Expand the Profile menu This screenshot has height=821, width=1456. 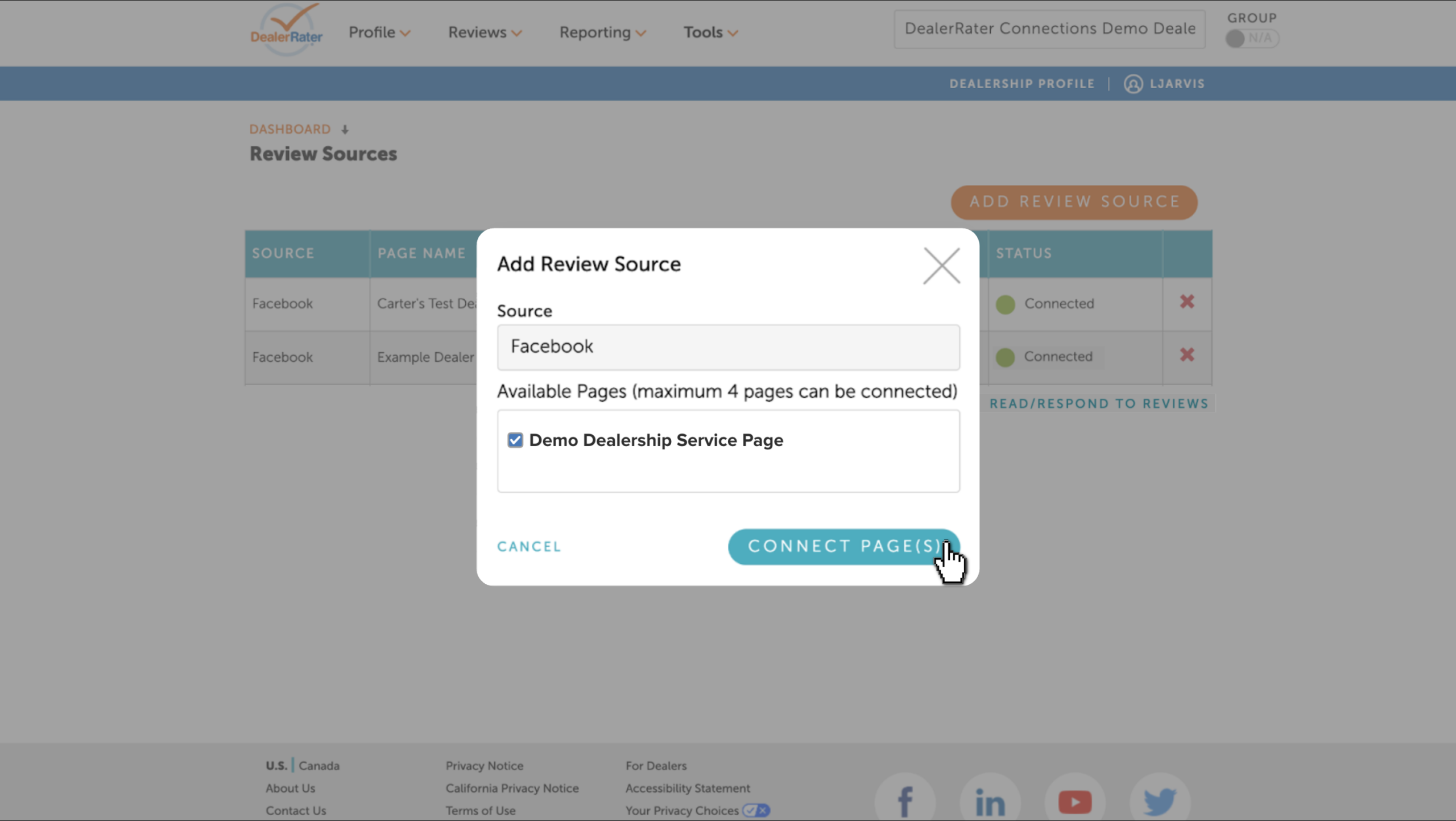(379, 32)
